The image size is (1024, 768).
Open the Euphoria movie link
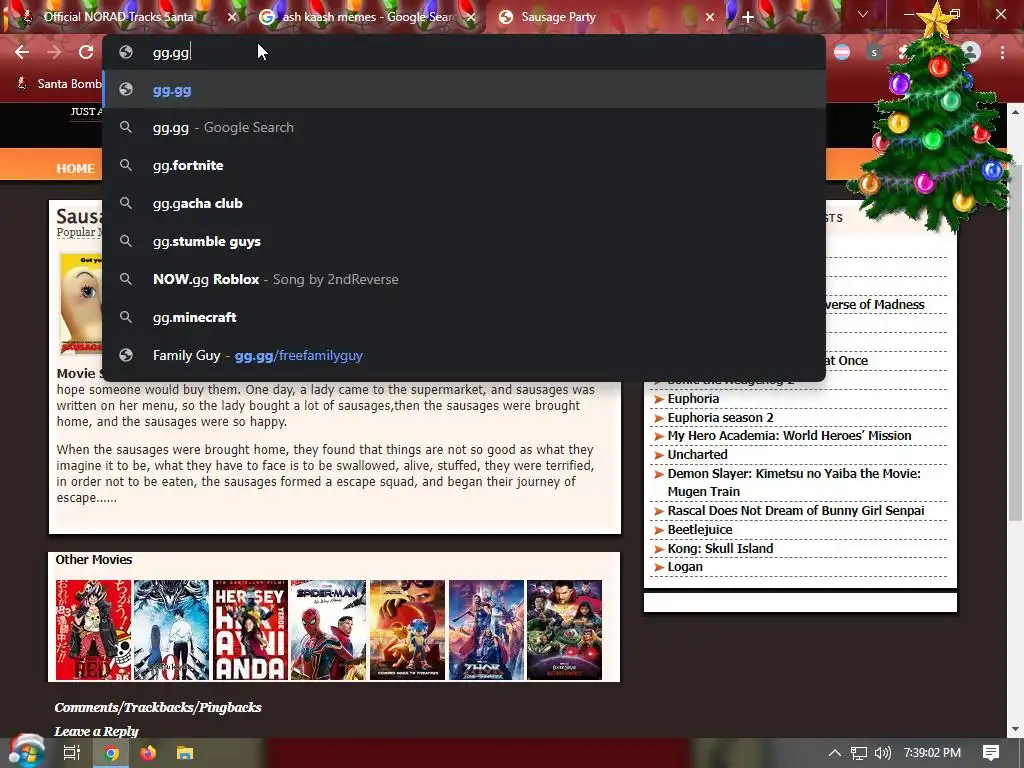click(693, 398)
